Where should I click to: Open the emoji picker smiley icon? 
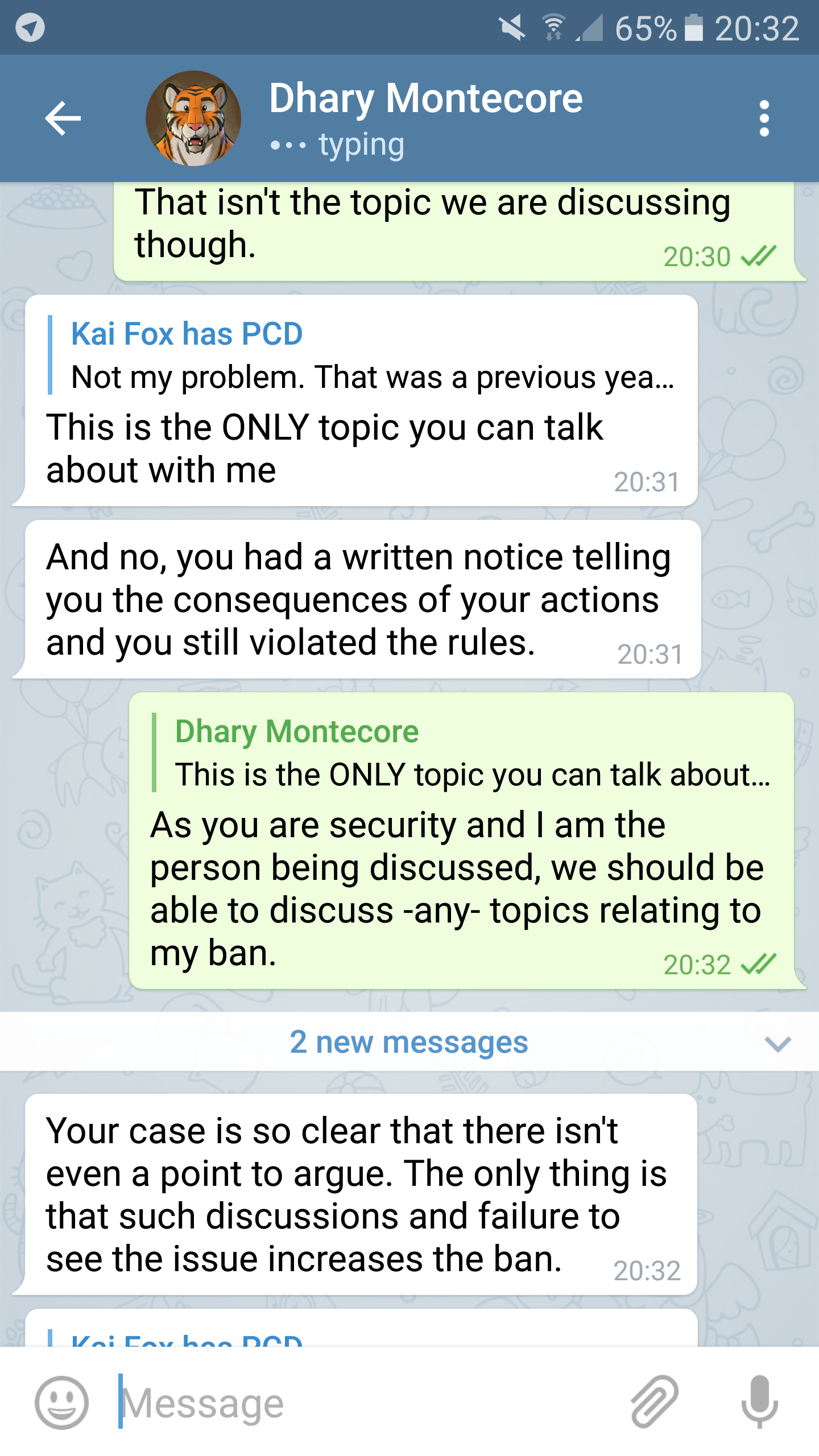[x=61, y=1403]
